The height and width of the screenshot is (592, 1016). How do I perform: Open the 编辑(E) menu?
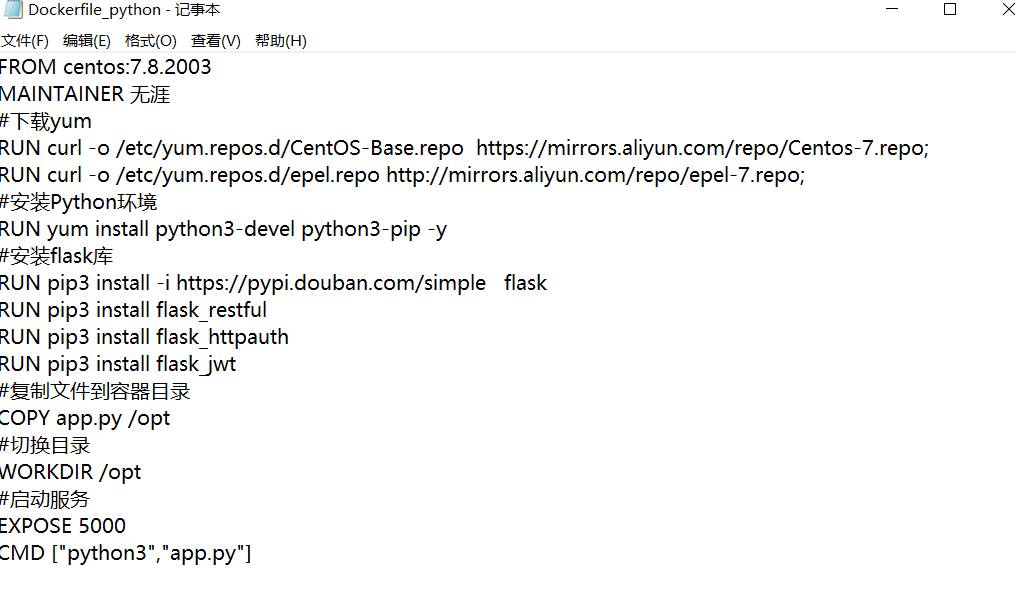[x=87, y=41]
